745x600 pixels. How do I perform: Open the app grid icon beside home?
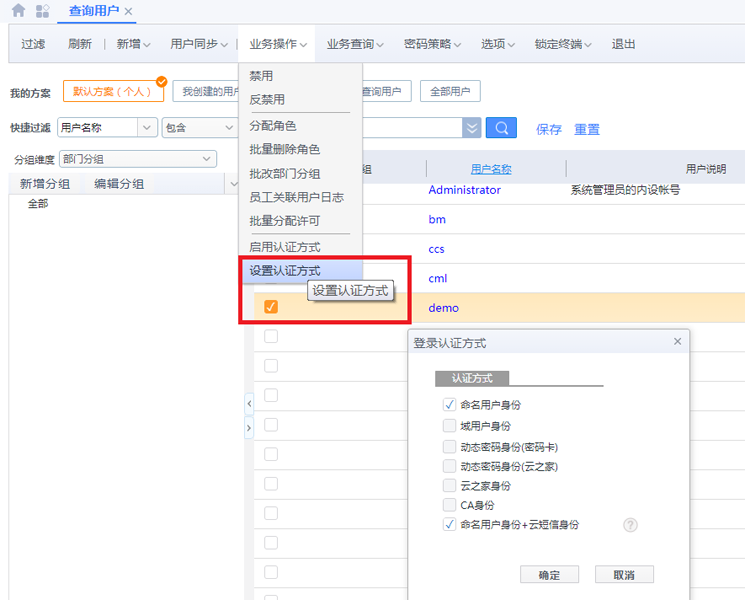42,10
